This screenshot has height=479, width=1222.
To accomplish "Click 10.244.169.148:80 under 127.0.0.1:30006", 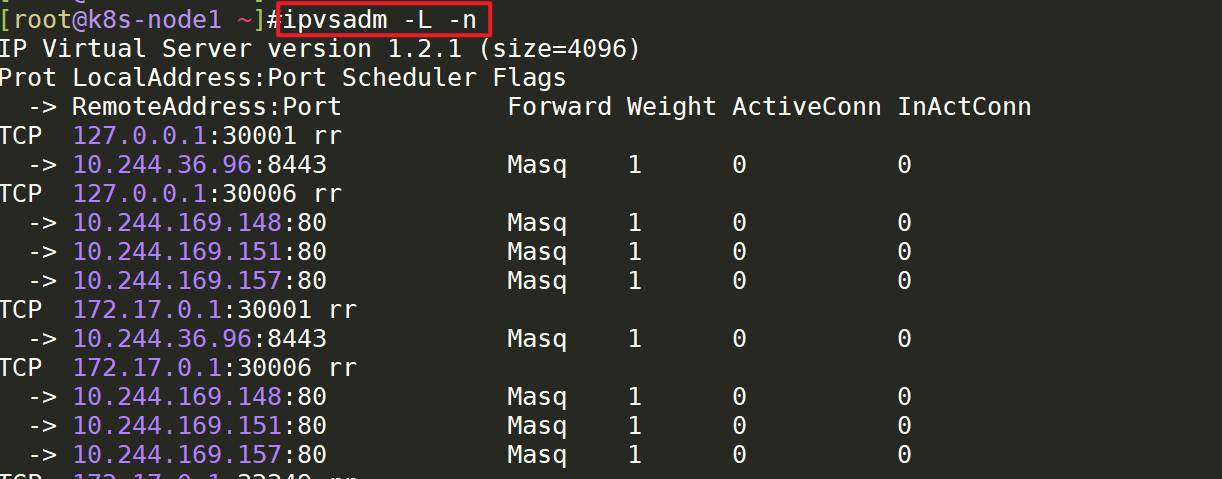I will 200,222.
